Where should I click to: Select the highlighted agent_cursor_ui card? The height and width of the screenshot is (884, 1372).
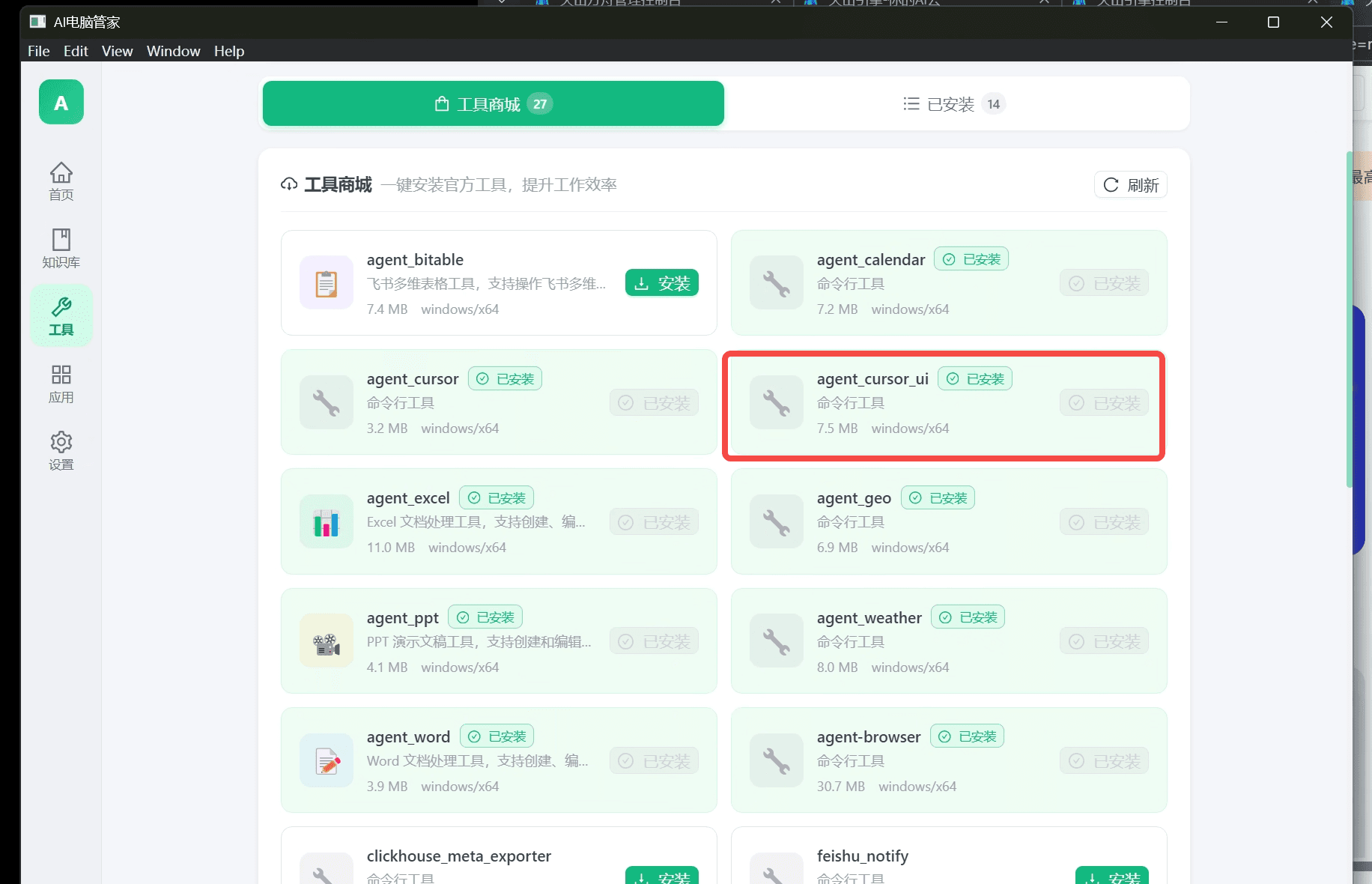[x=943, y=405]
